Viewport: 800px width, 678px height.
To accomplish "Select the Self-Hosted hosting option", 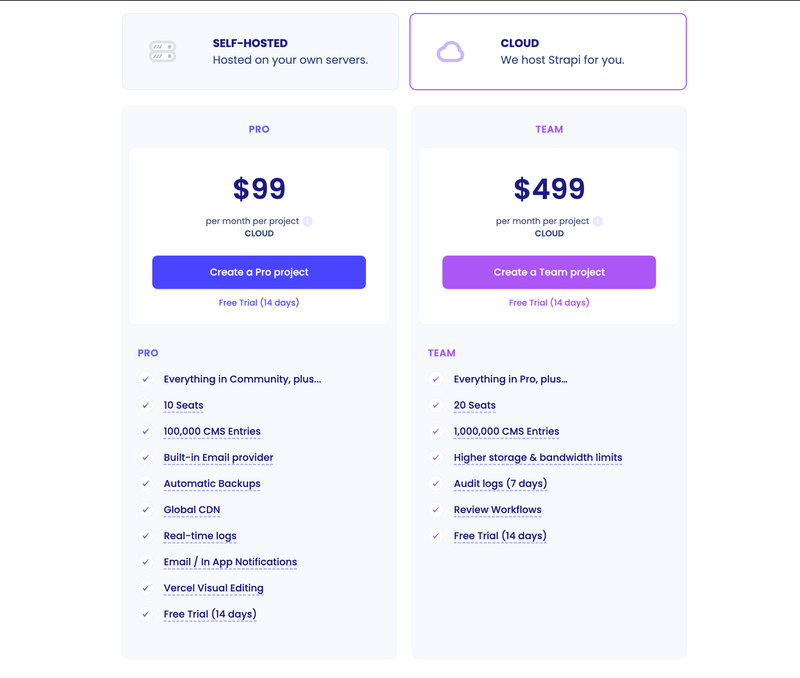I will point(260,52).
